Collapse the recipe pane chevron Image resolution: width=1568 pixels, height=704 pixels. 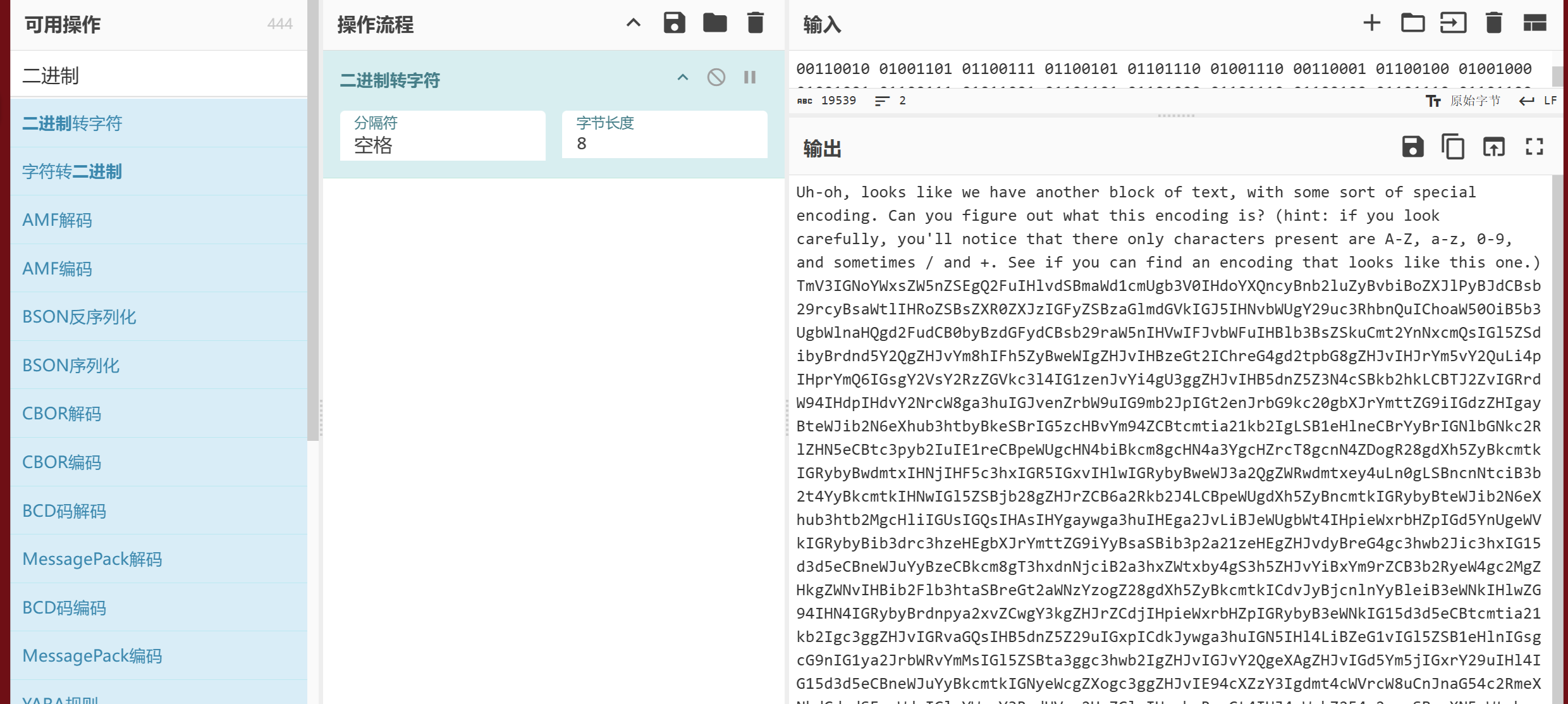pyautogui.click(x=633, y=23)
